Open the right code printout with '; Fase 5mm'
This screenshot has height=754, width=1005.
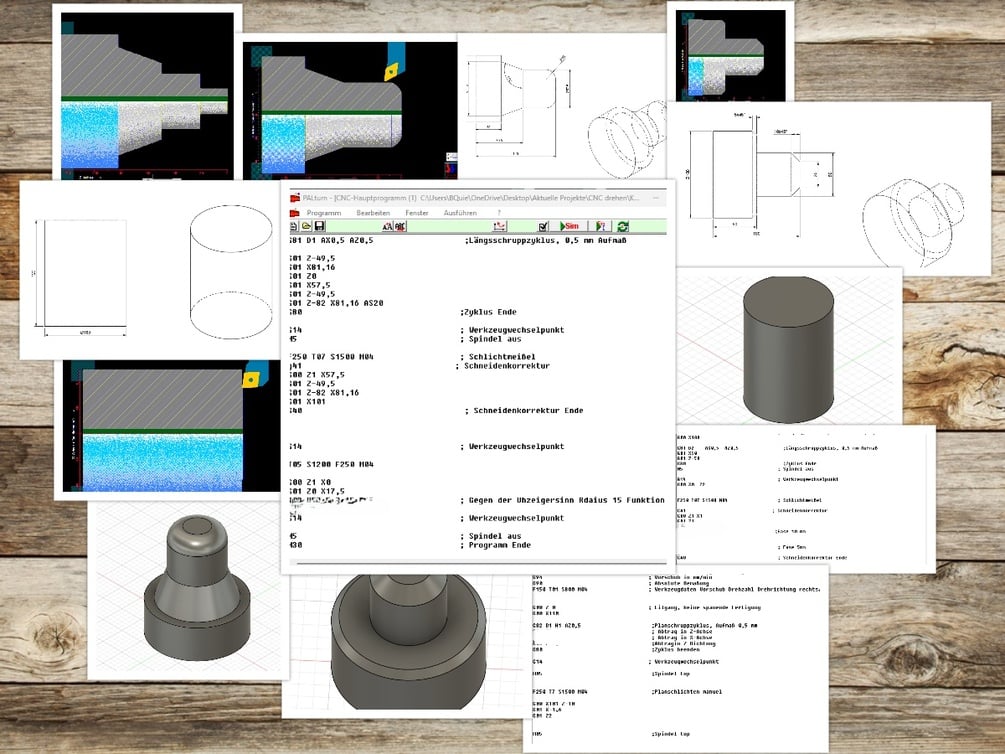806,499
